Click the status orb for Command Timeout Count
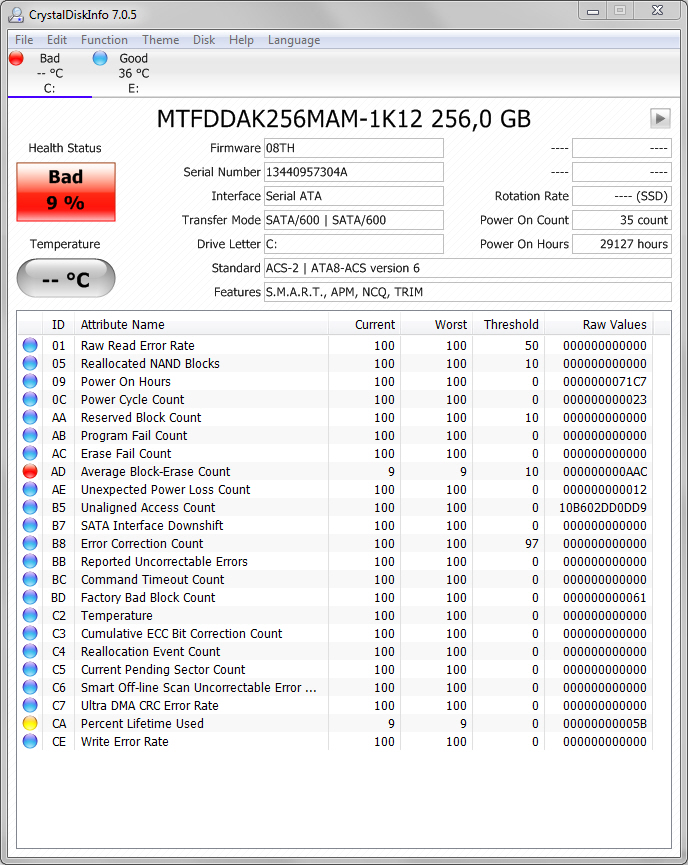This screenshot has width=688, height=865. pos(30,580)
